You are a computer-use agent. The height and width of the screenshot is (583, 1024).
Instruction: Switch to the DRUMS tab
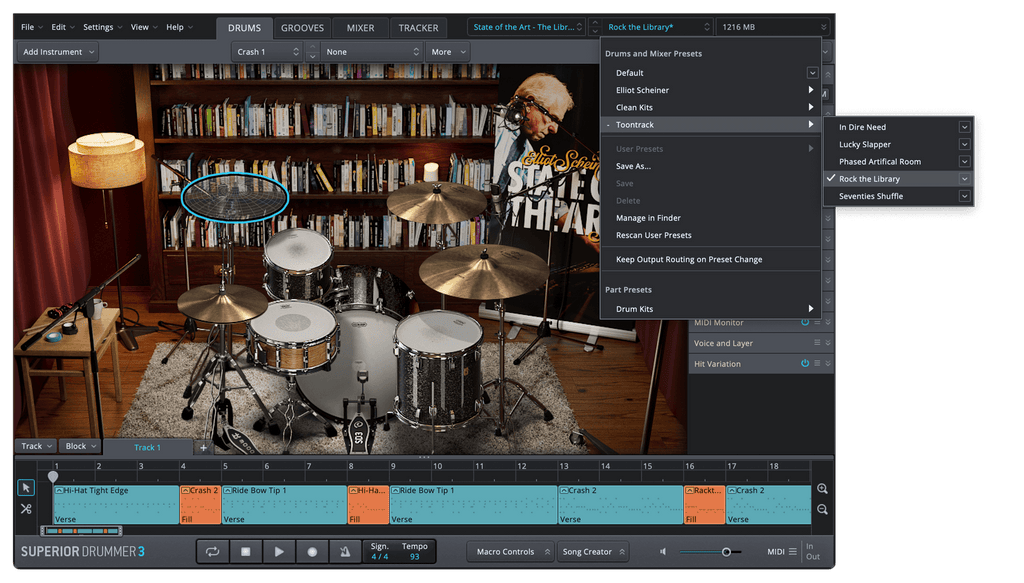click(244, 28)
